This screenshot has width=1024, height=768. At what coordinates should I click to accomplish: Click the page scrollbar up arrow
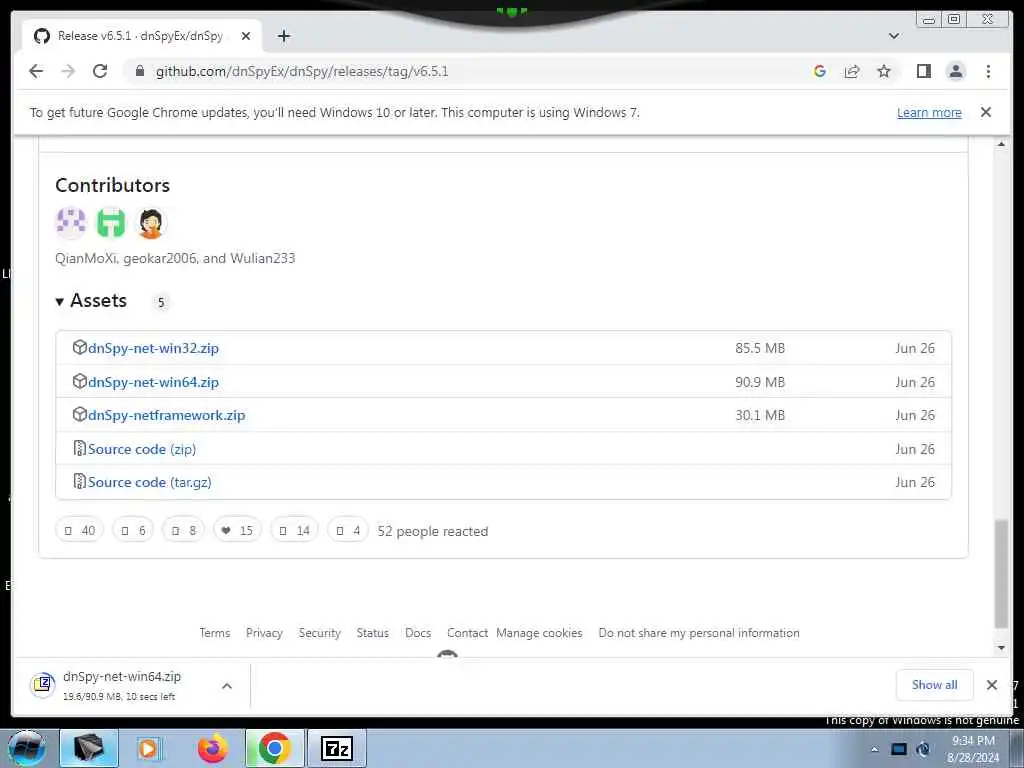[x=1001, y=144]
